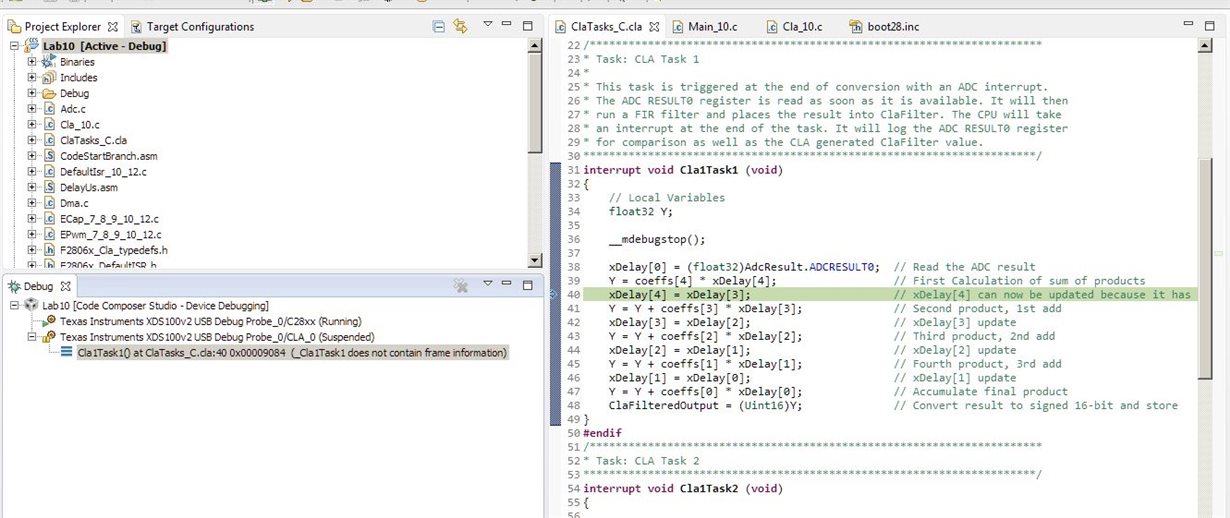The height and width of the screenshot is (518, 1230).
Task: Open Debug view menu arrow
Action: click(488, 285)
